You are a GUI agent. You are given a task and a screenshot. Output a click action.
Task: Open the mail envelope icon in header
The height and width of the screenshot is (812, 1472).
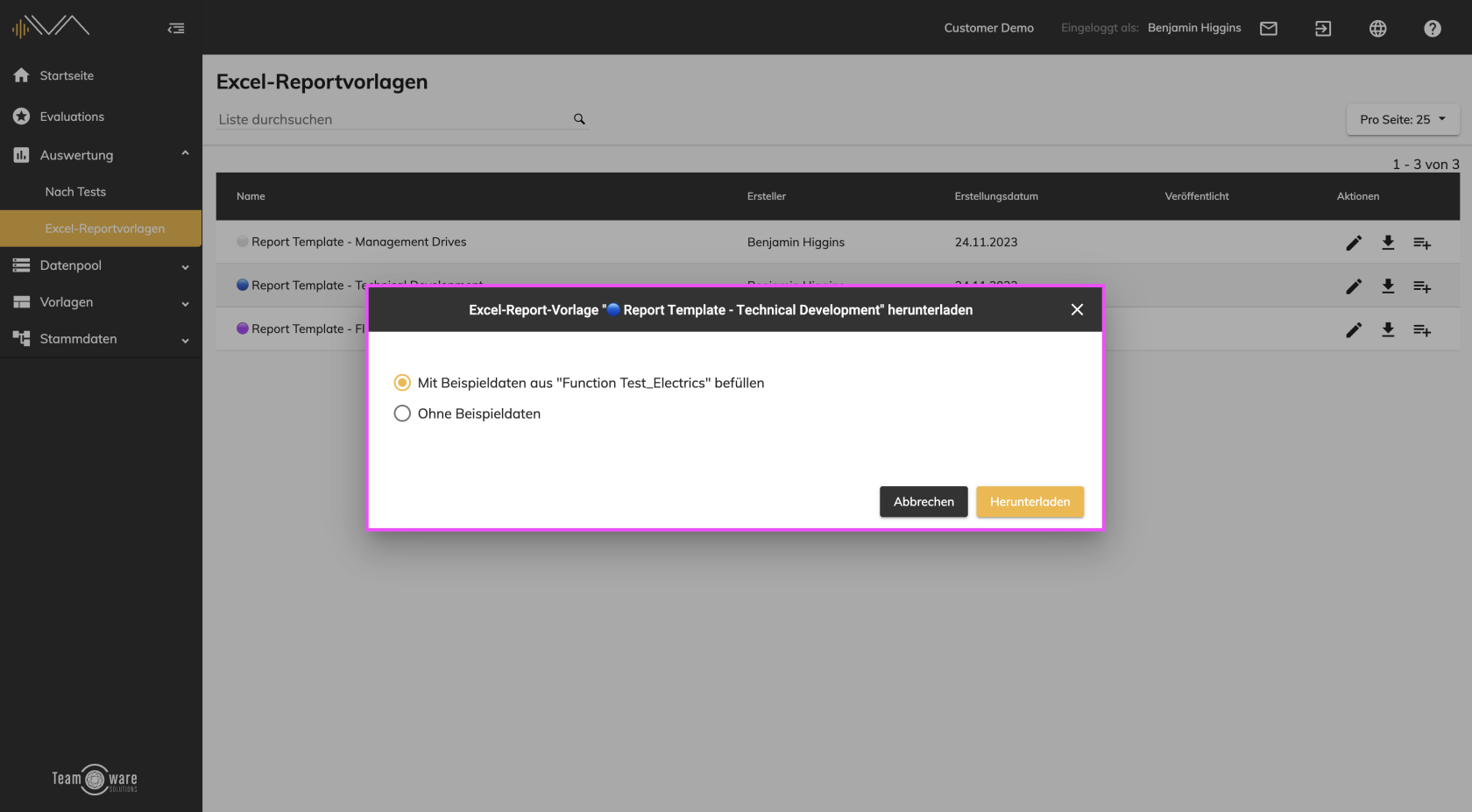pyautogui.click(x=1269, y=28)
